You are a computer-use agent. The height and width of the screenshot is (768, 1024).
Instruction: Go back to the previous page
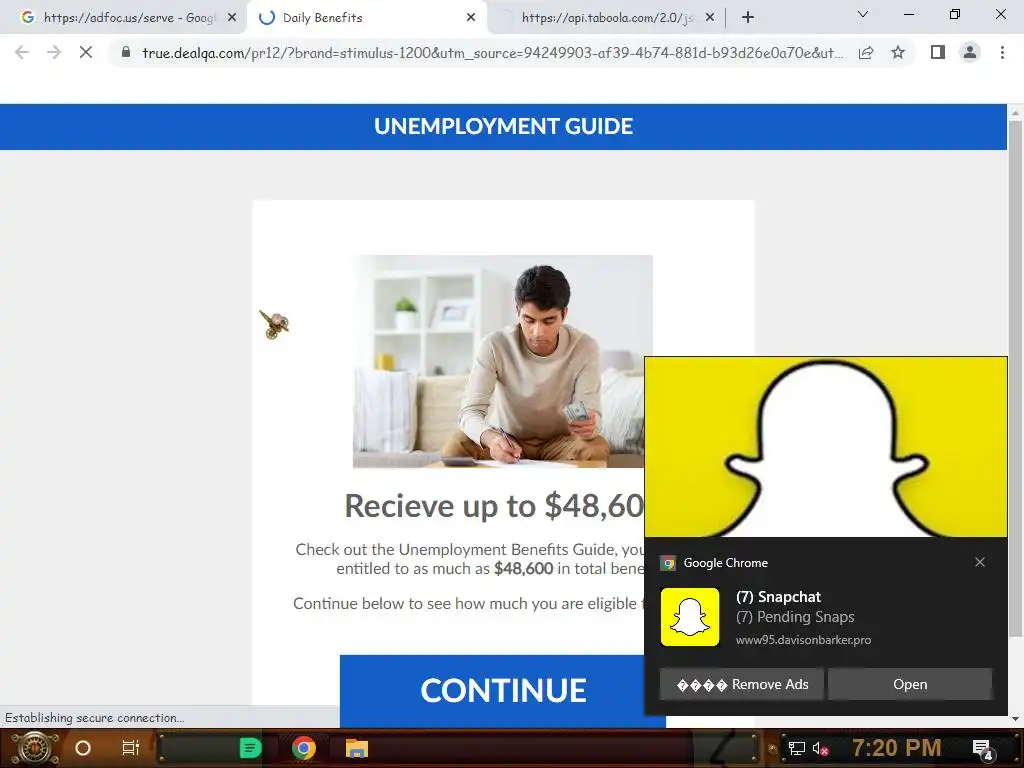tap(22, 52)
